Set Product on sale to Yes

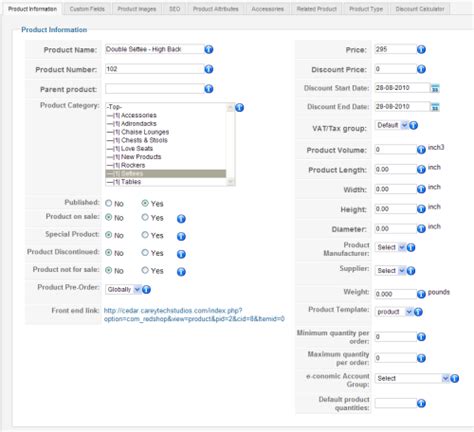[x=145, y=217]
